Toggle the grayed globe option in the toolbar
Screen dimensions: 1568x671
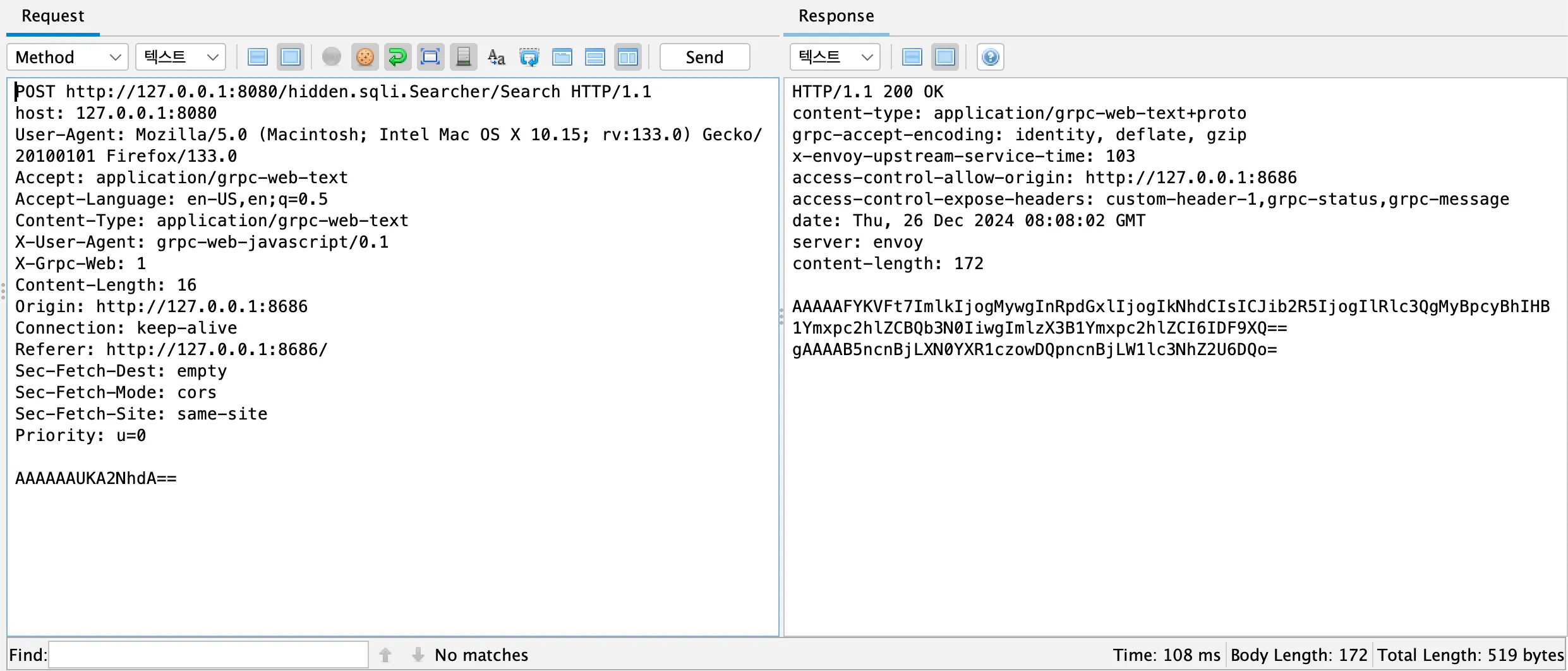[x=331, y=56]
